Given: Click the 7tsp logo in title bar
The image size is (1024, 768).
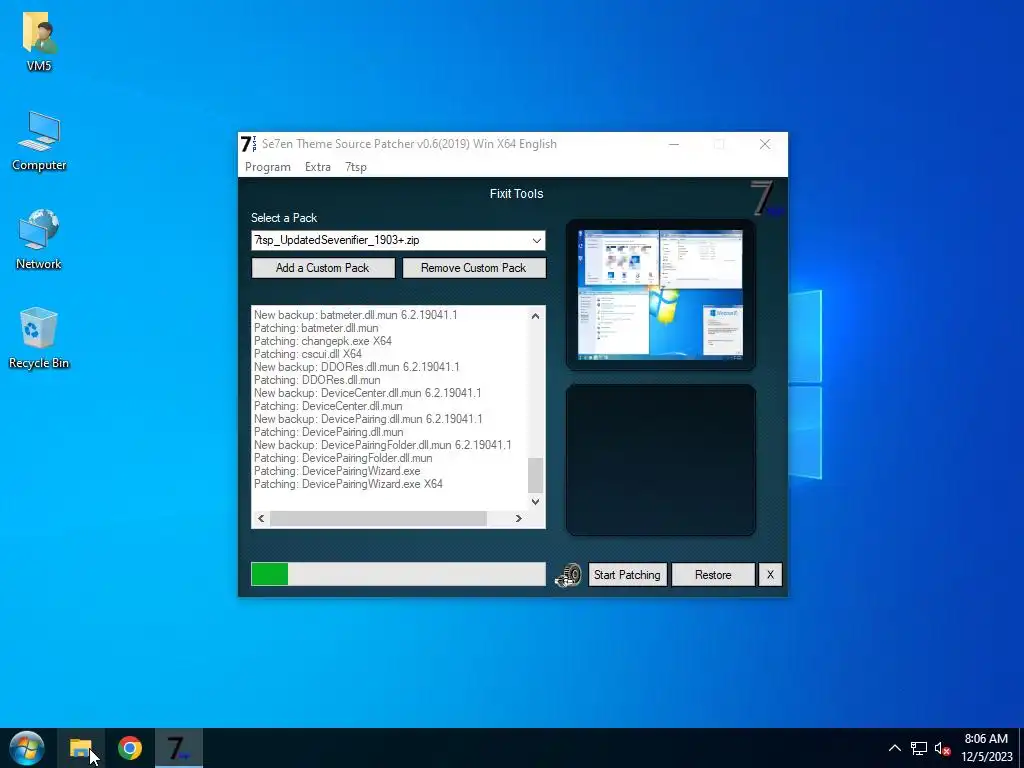Looking at the screenshot, I should tap(249, 144).
